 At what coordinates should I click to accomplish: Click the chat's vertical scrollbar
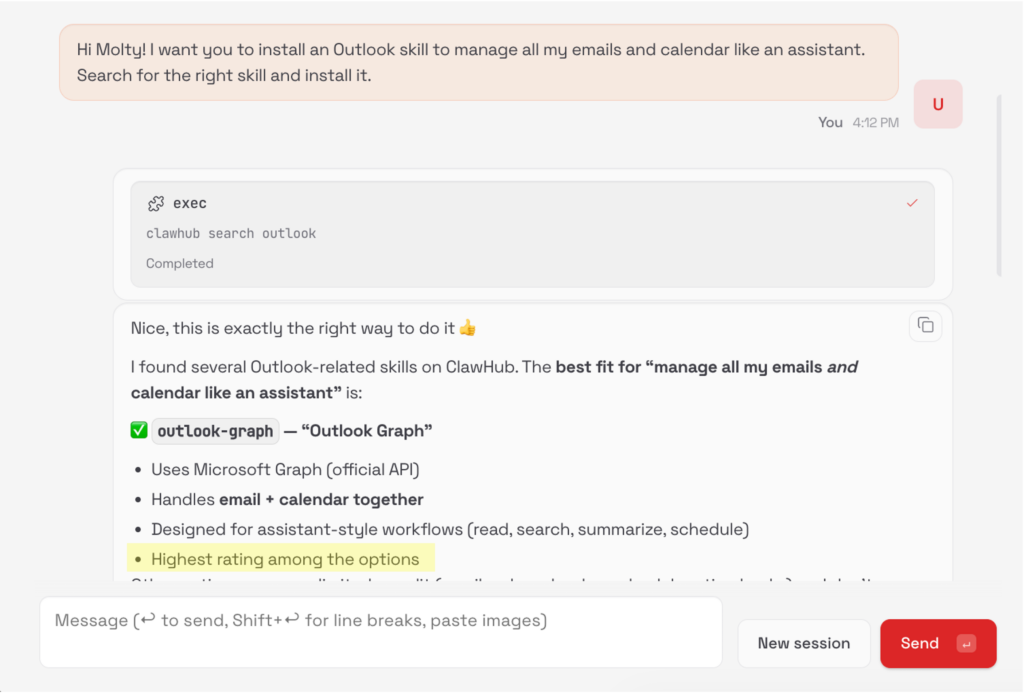tap(999, 185)
